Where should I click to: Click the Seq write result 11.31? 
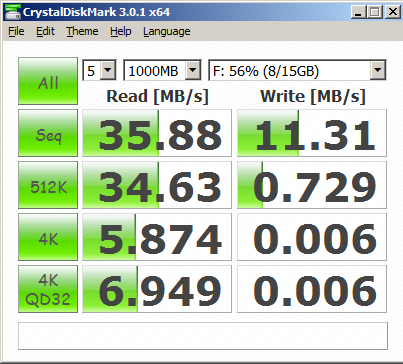312,133
